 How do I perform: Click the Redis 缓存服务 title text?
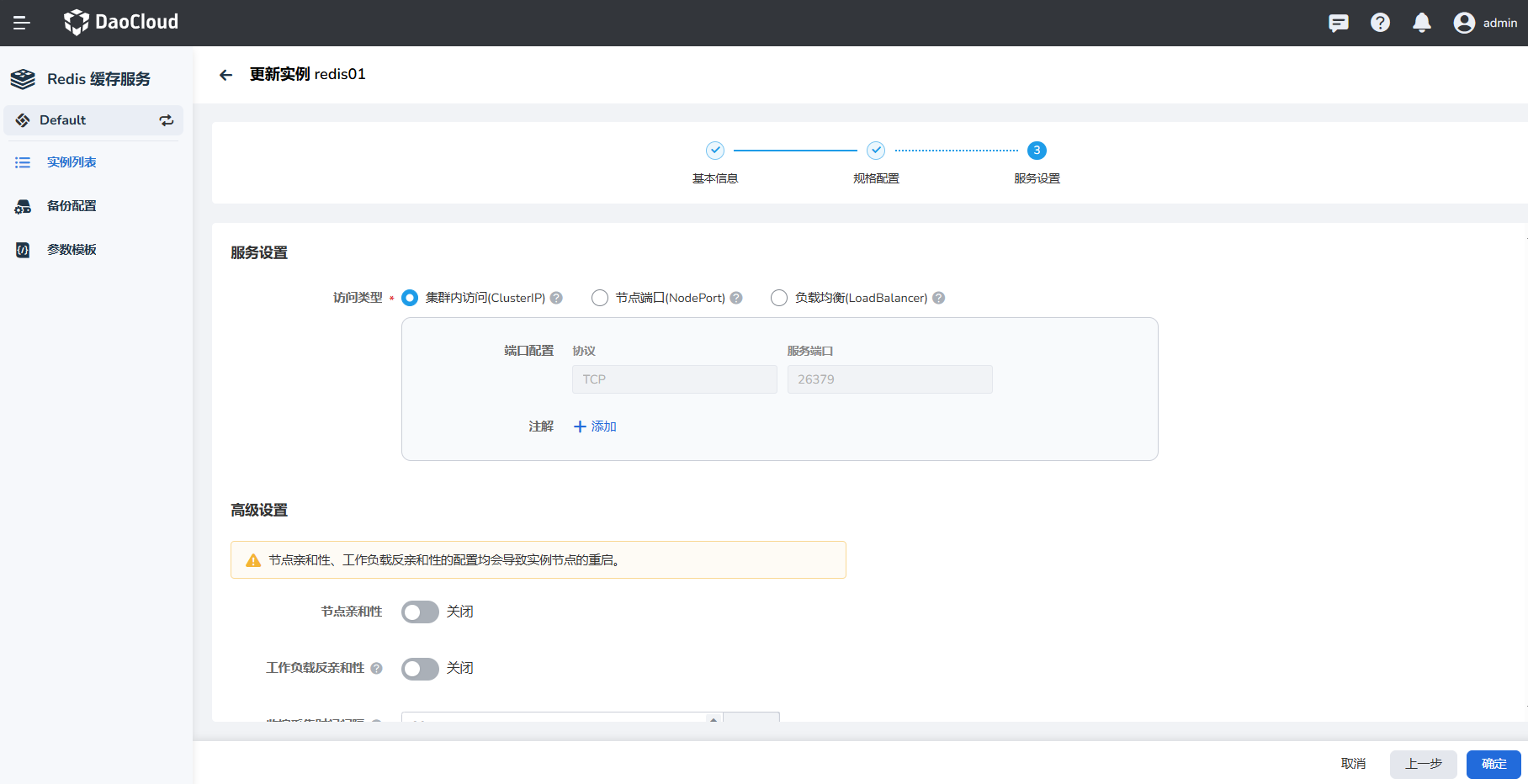click(98, 79)
